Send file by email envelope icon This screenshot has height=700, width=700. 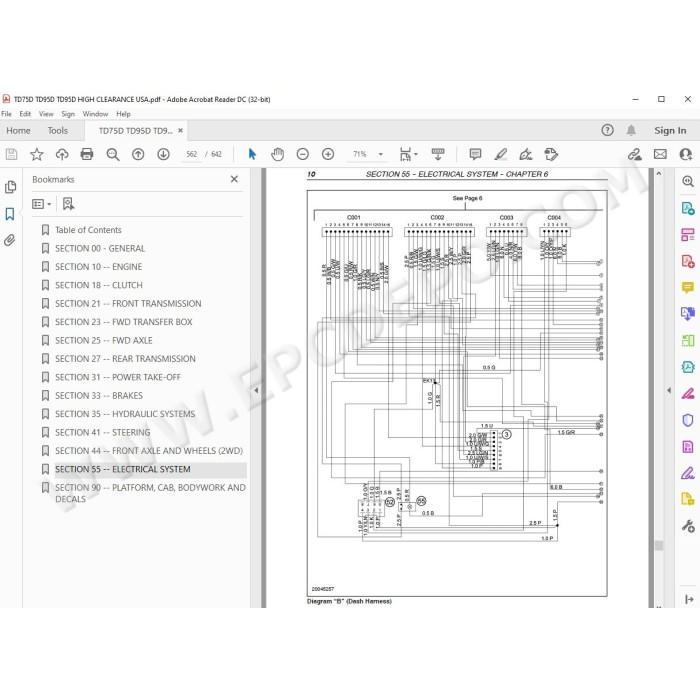tap(660, 154)
